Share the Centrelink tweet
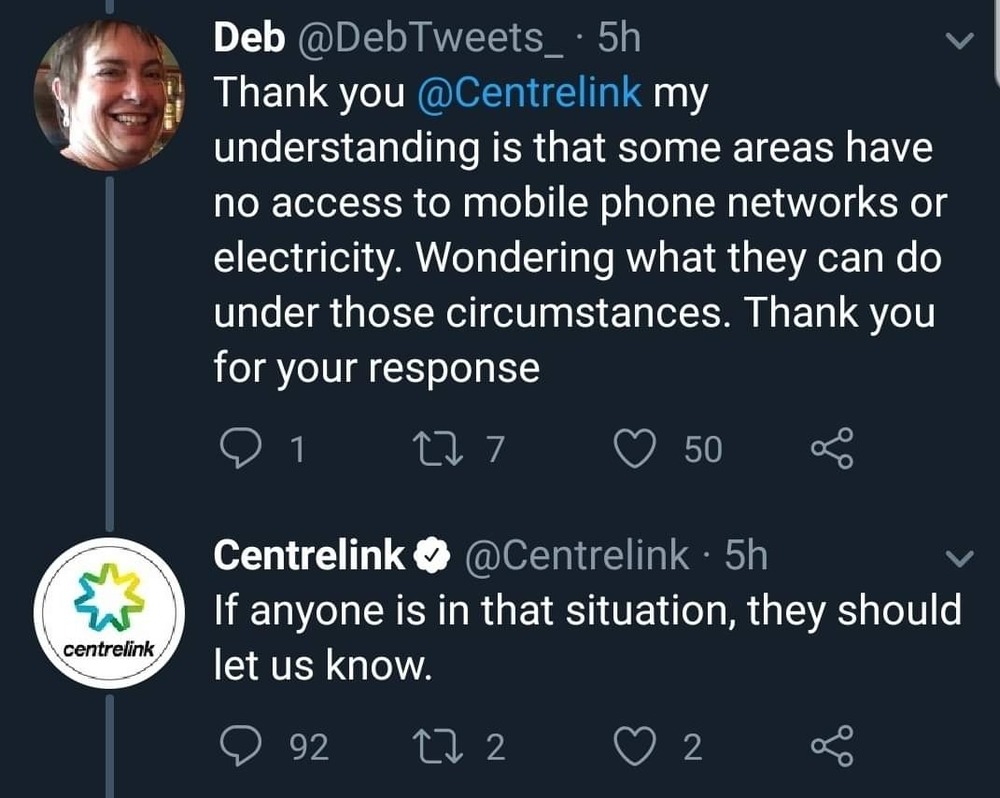Screen dimensions: 1000x798 pos(832,747)
